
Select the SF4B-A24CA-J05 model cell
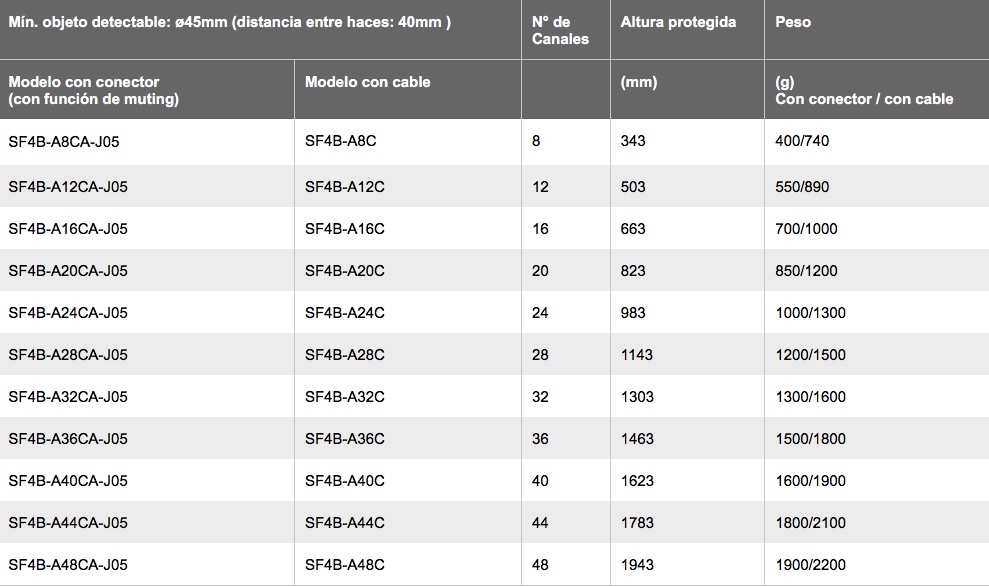coord(68,312)
